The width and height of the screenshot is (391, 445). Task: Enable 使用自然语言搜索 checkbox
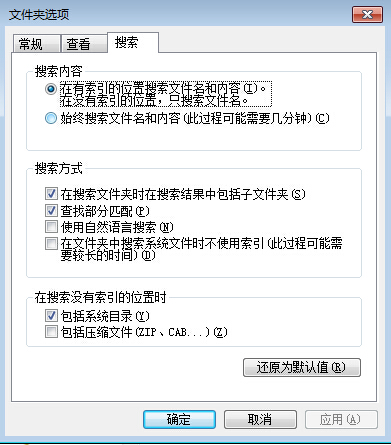point(51,227)
